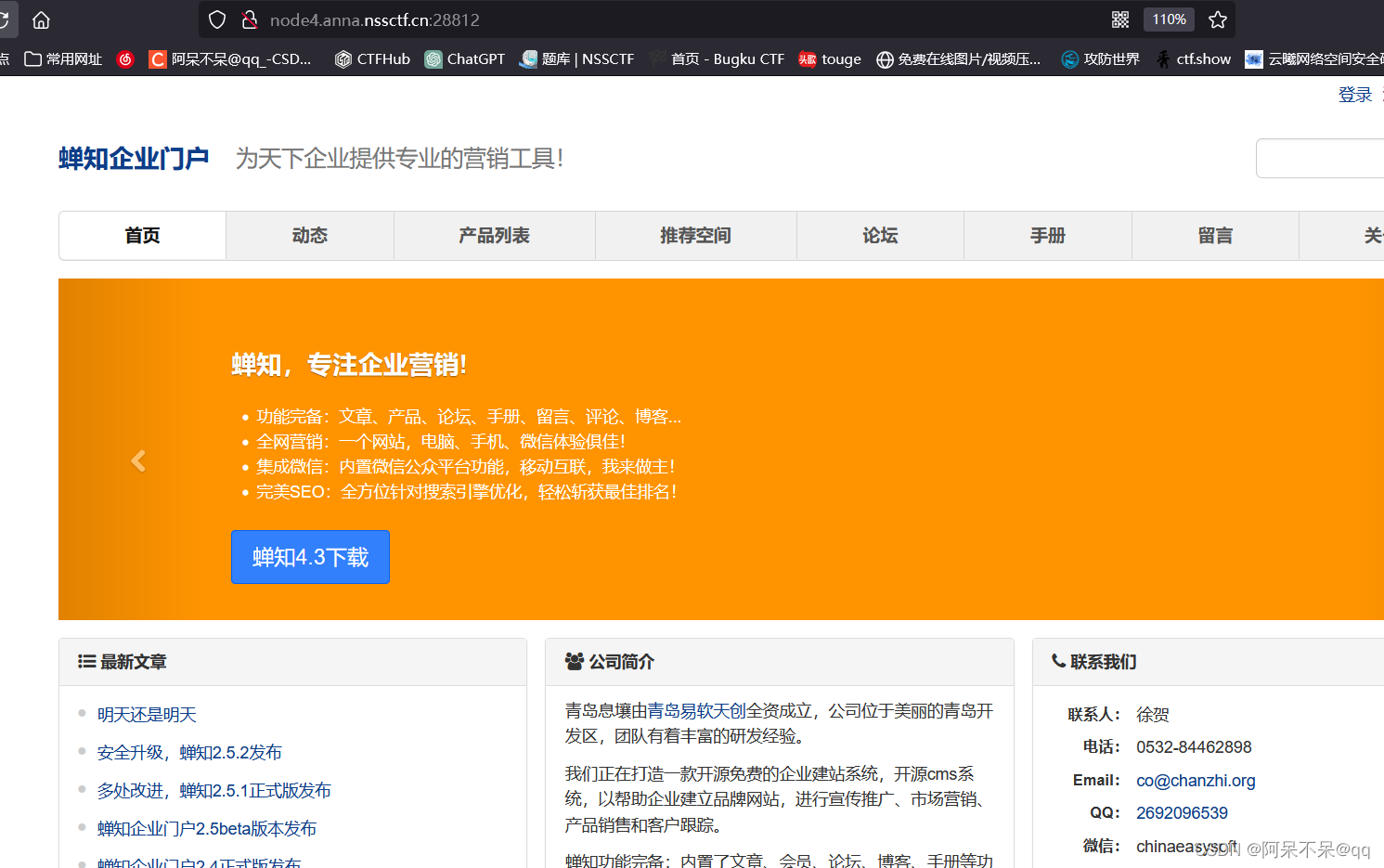Click the 蝉知4.3下载 download button
1384x868 pixels.
pyautogui.click(x=310, y=557)
